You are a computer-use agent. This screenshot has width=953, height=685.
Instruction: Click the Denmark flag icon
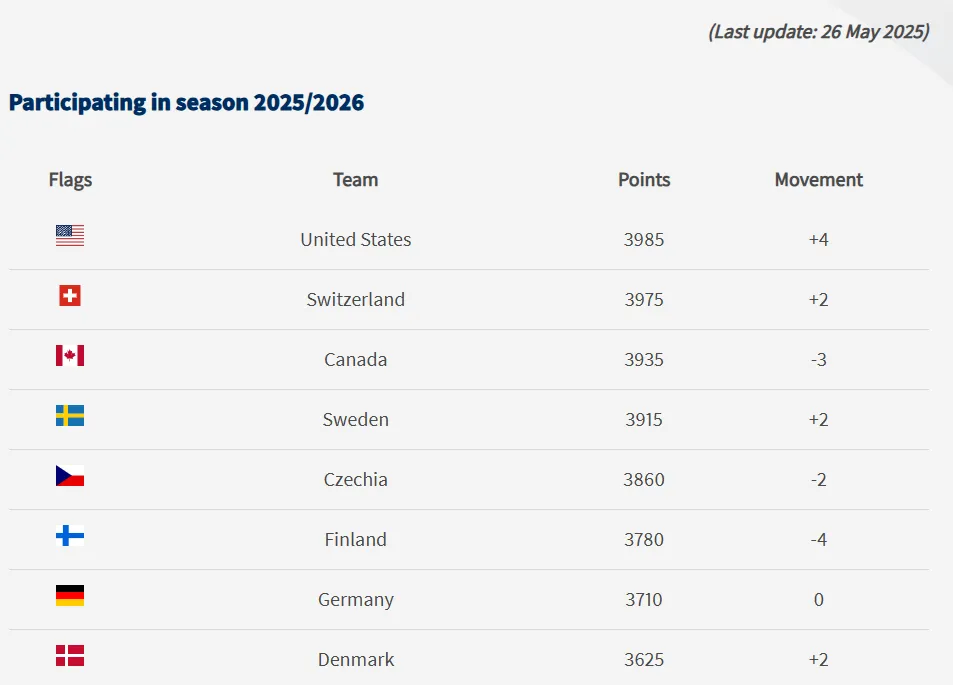(70, 656)
